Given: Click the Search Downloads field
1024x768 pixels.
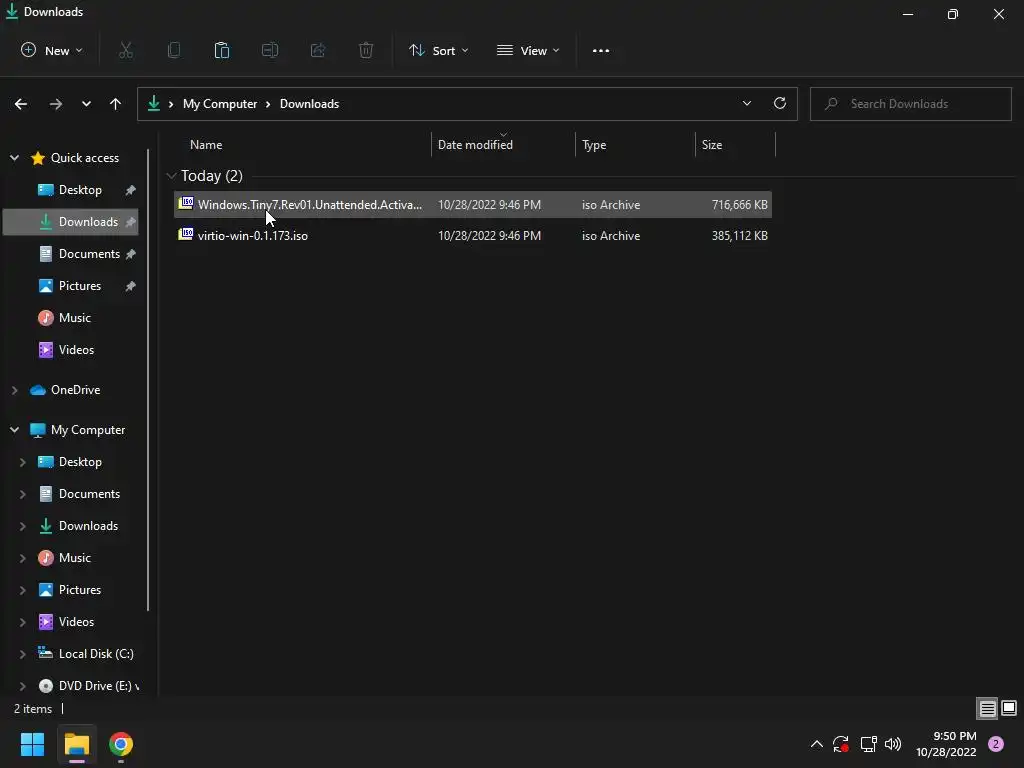Looking at the screenshot, I should [910, 104].
